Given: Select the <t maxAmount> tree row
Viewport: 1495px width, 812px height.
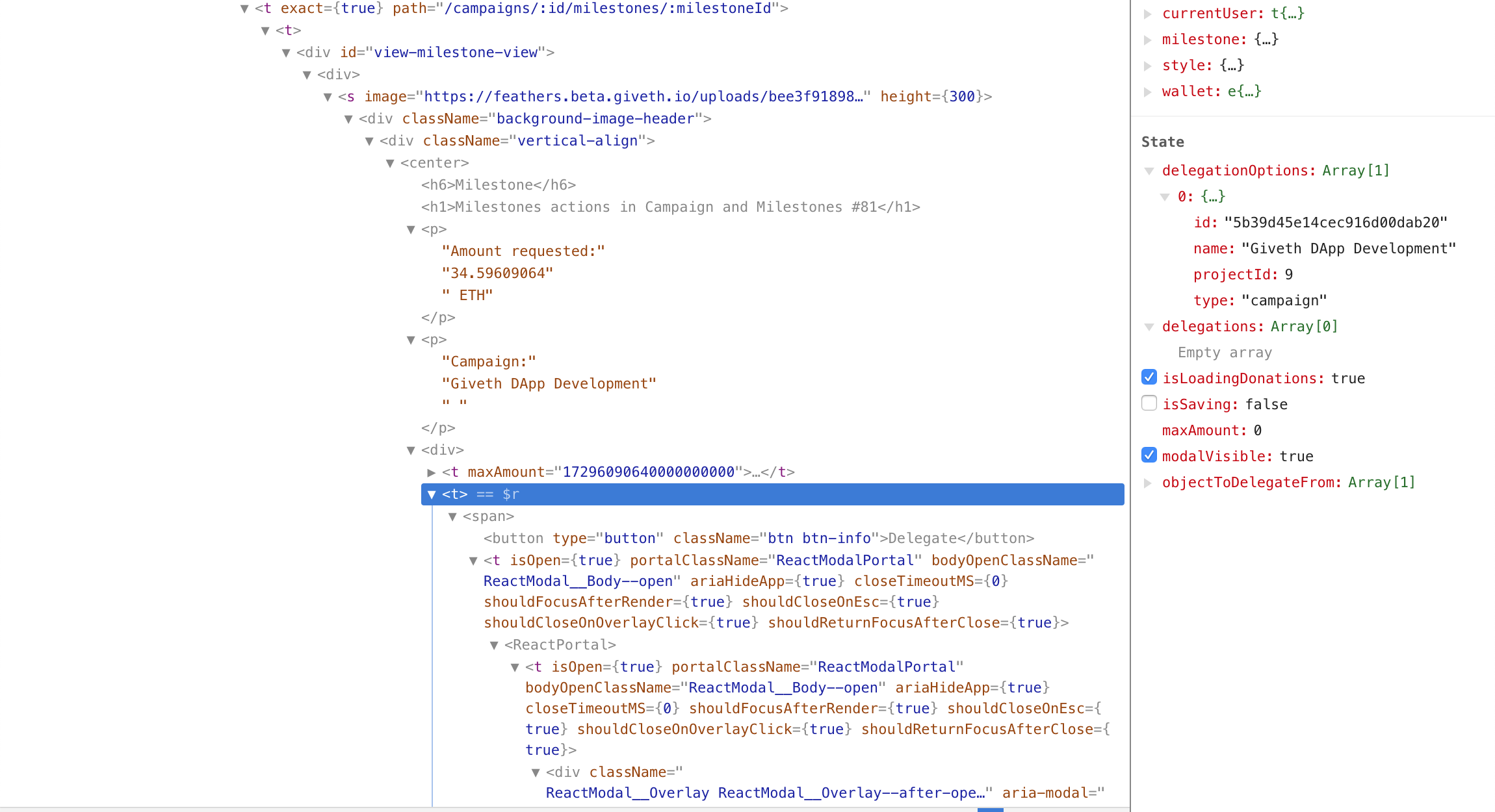Looking at the screenshot, I should [618, 472].
